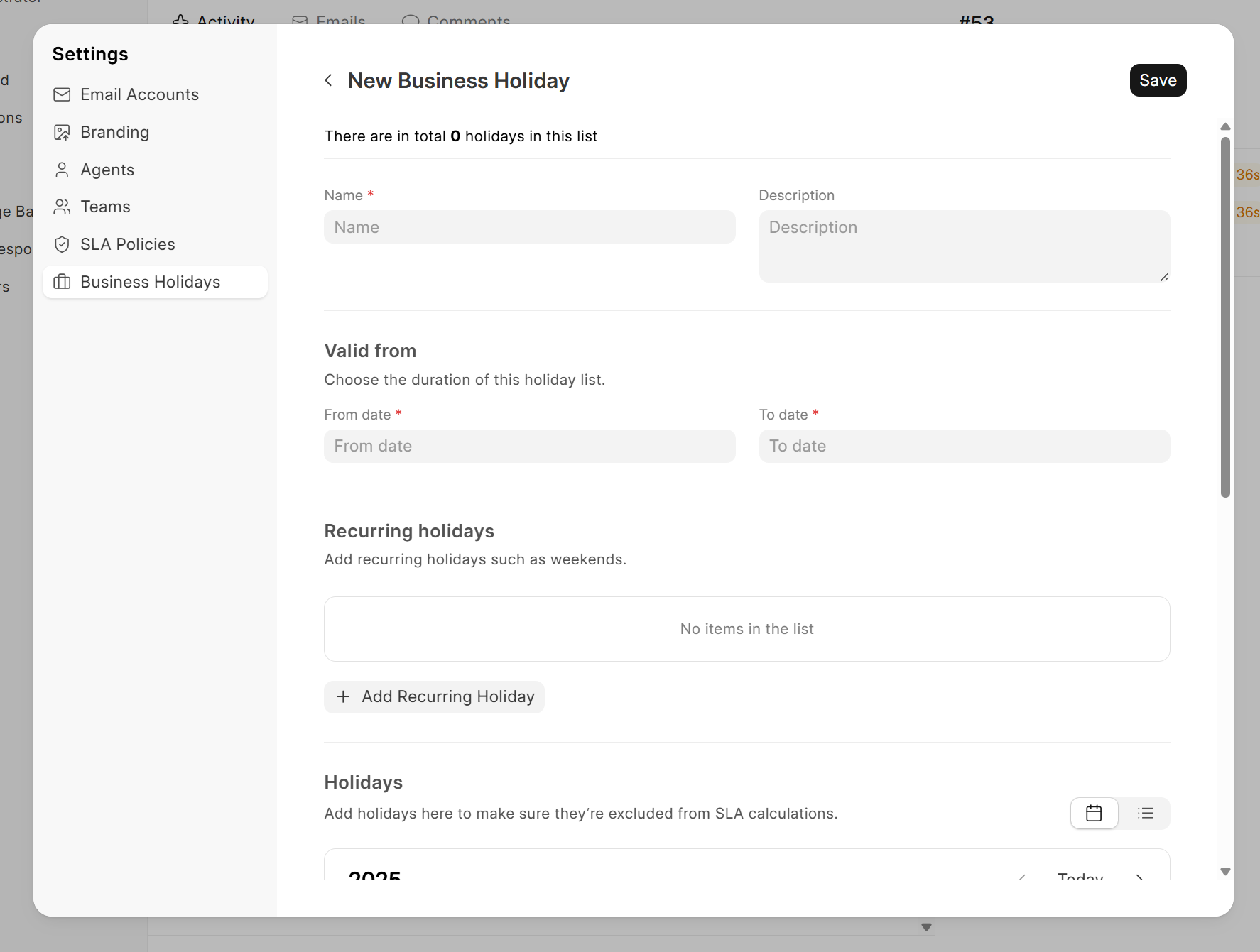Open Email Accounts settings
Image resolution: width=1260 pixels, height=952 pixels.
(x=139, y=94)
